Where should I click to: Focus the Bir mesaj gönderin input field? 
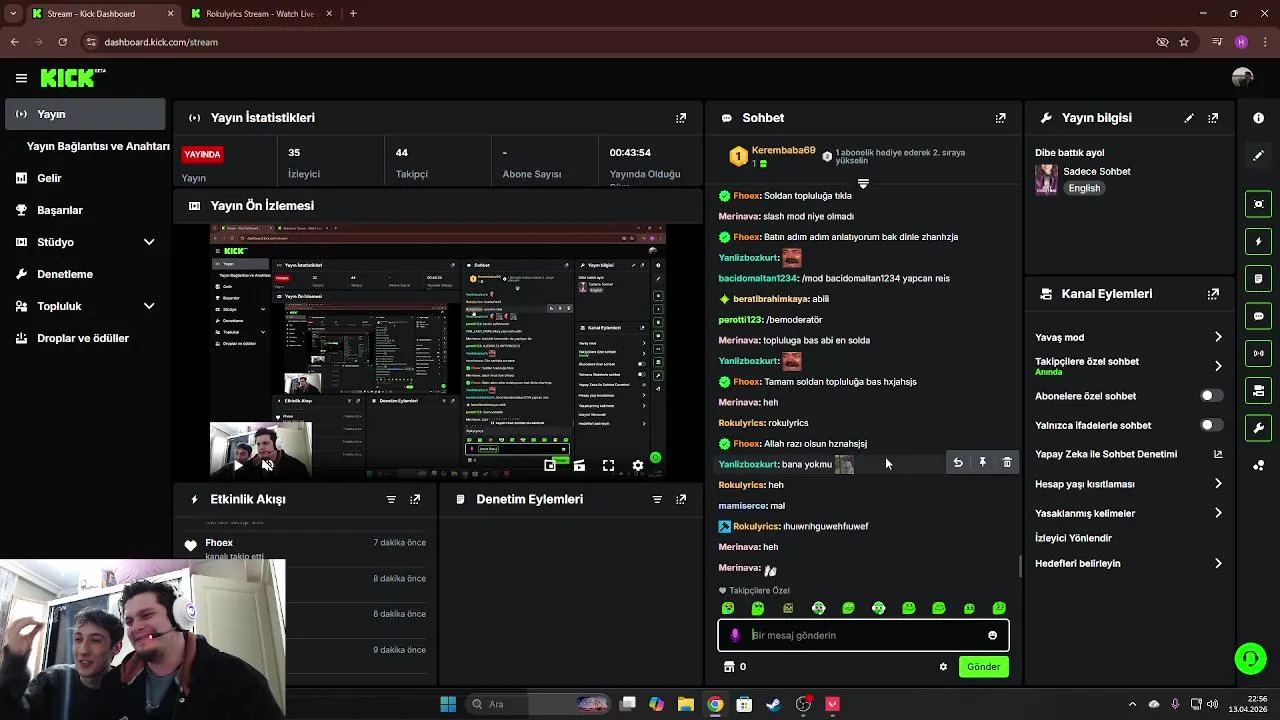pos(863,635)
